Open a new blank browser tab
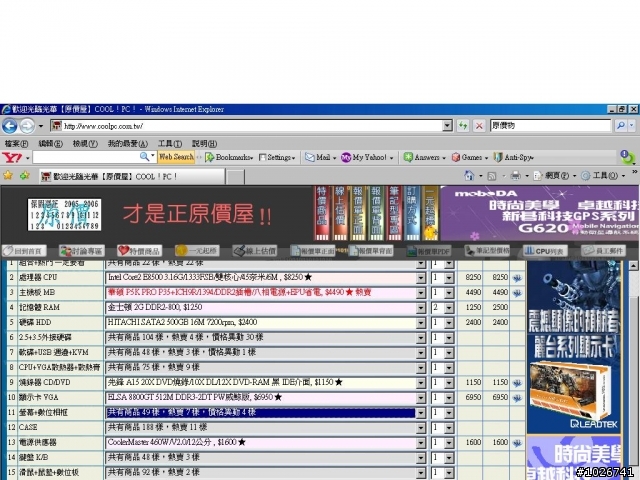The image size is (640, 480). tap(235, 177)
